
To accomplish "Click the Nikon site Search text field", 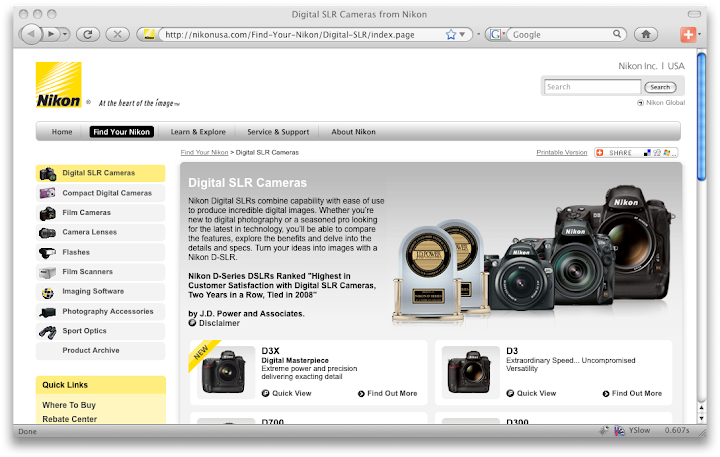I will 592,87.
